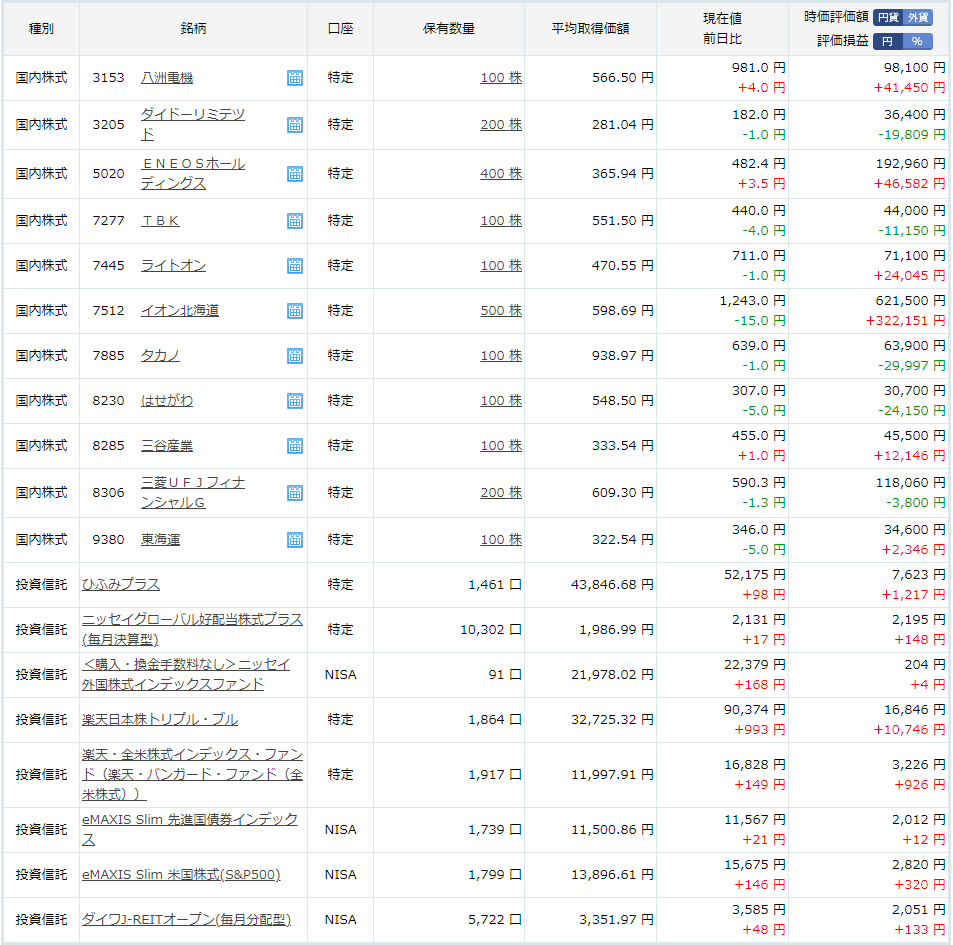
Task: Select stock code 3153
Action: (108, 78)
